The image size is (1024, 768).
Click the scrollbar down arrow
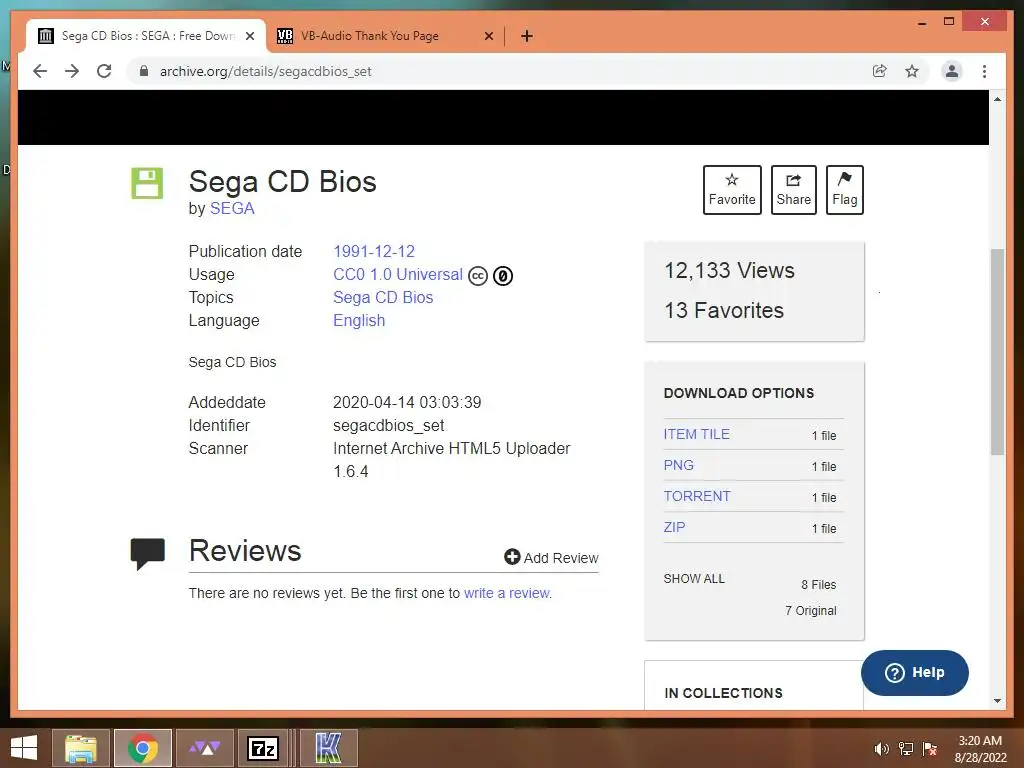pos(997,701)
